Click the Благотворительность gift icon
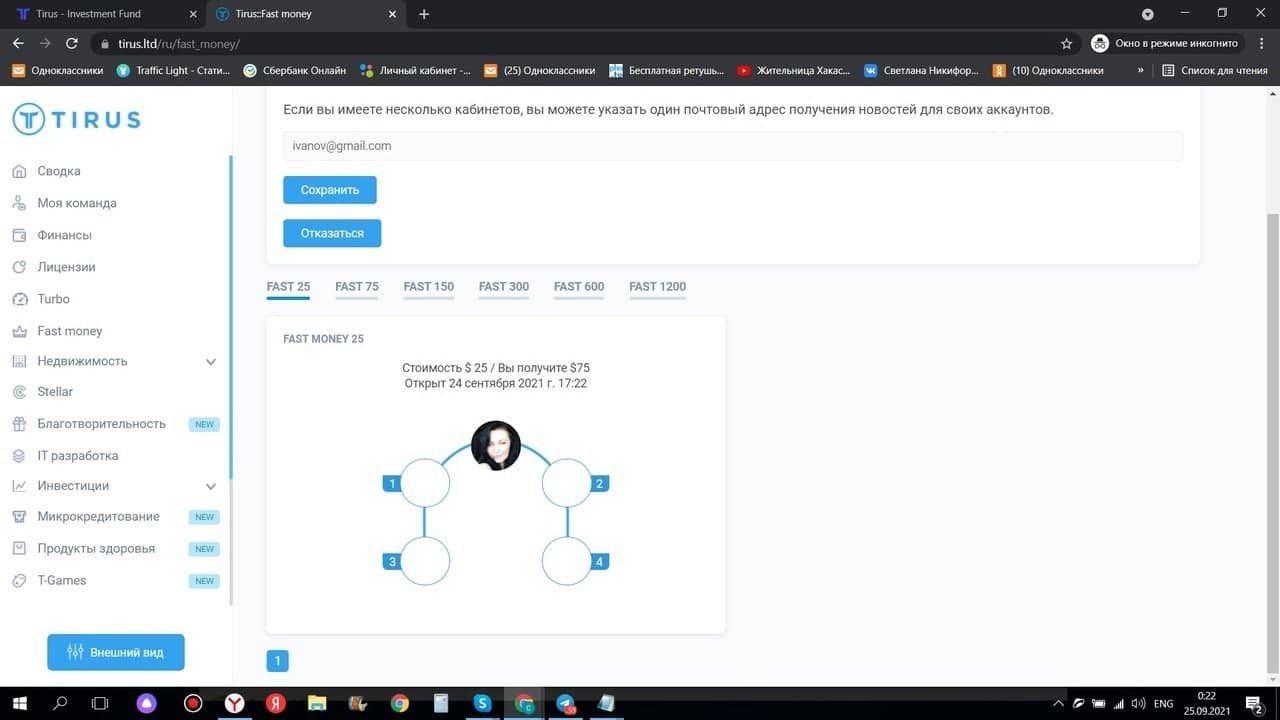Viewport: 1280px width, 720px height. [19, 424]
